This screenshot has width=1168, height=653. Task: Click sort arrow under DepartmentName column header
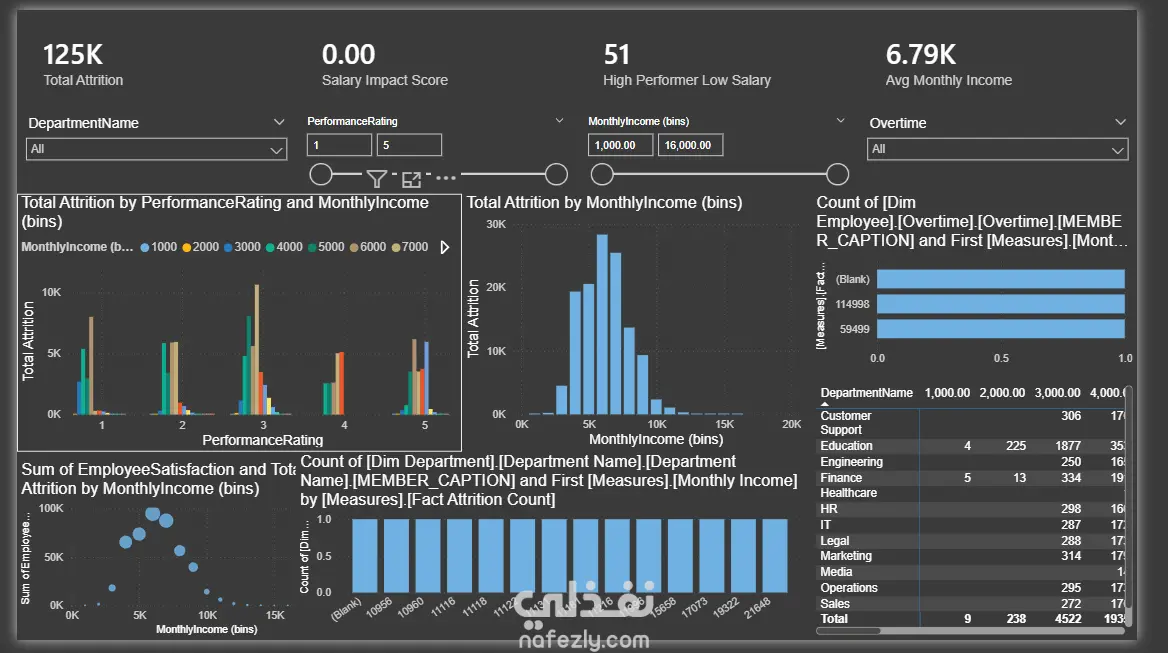pos(825,404)
